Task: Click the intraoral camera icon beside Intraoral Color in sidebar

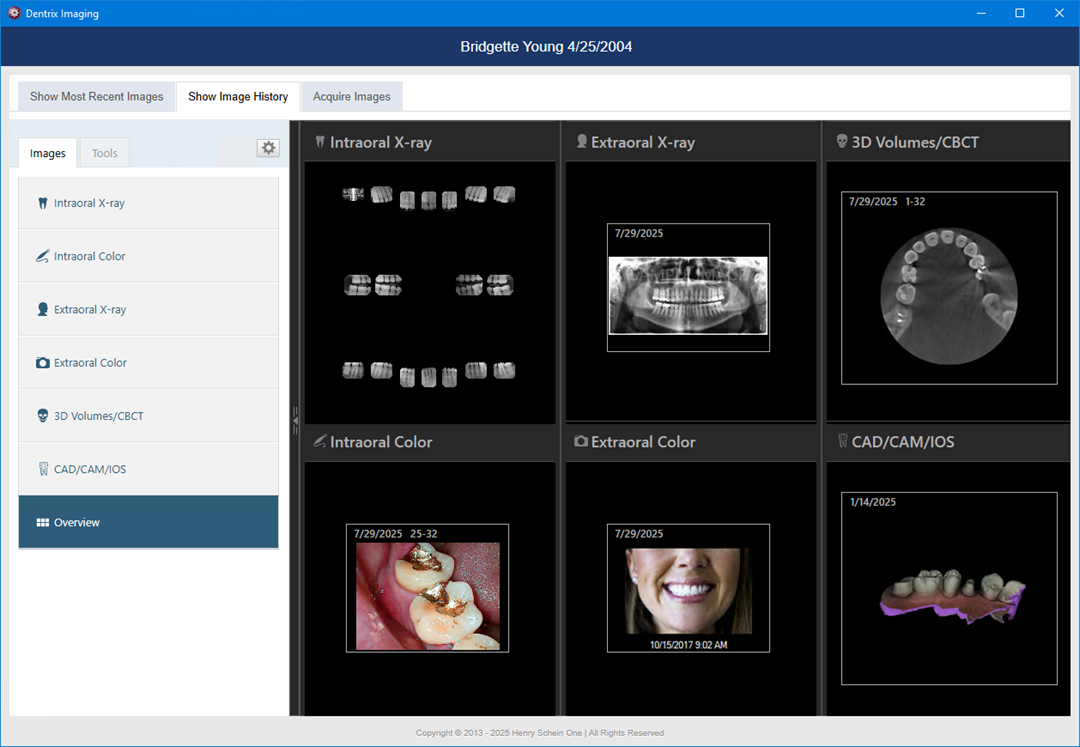Action: [x=42, y=256]
